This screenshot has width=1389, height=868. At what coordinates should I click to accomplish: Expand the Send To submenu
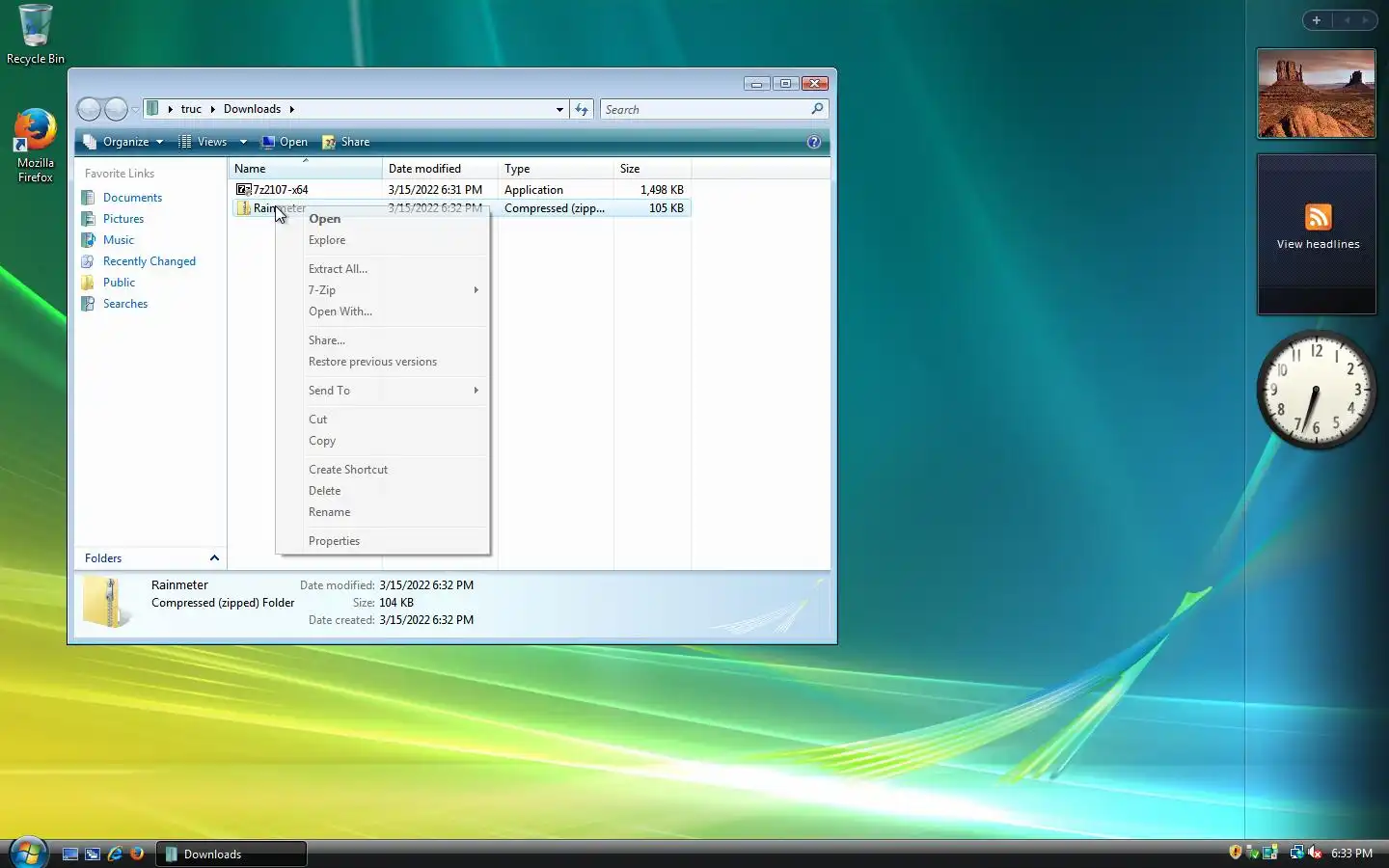coord(382,391)
